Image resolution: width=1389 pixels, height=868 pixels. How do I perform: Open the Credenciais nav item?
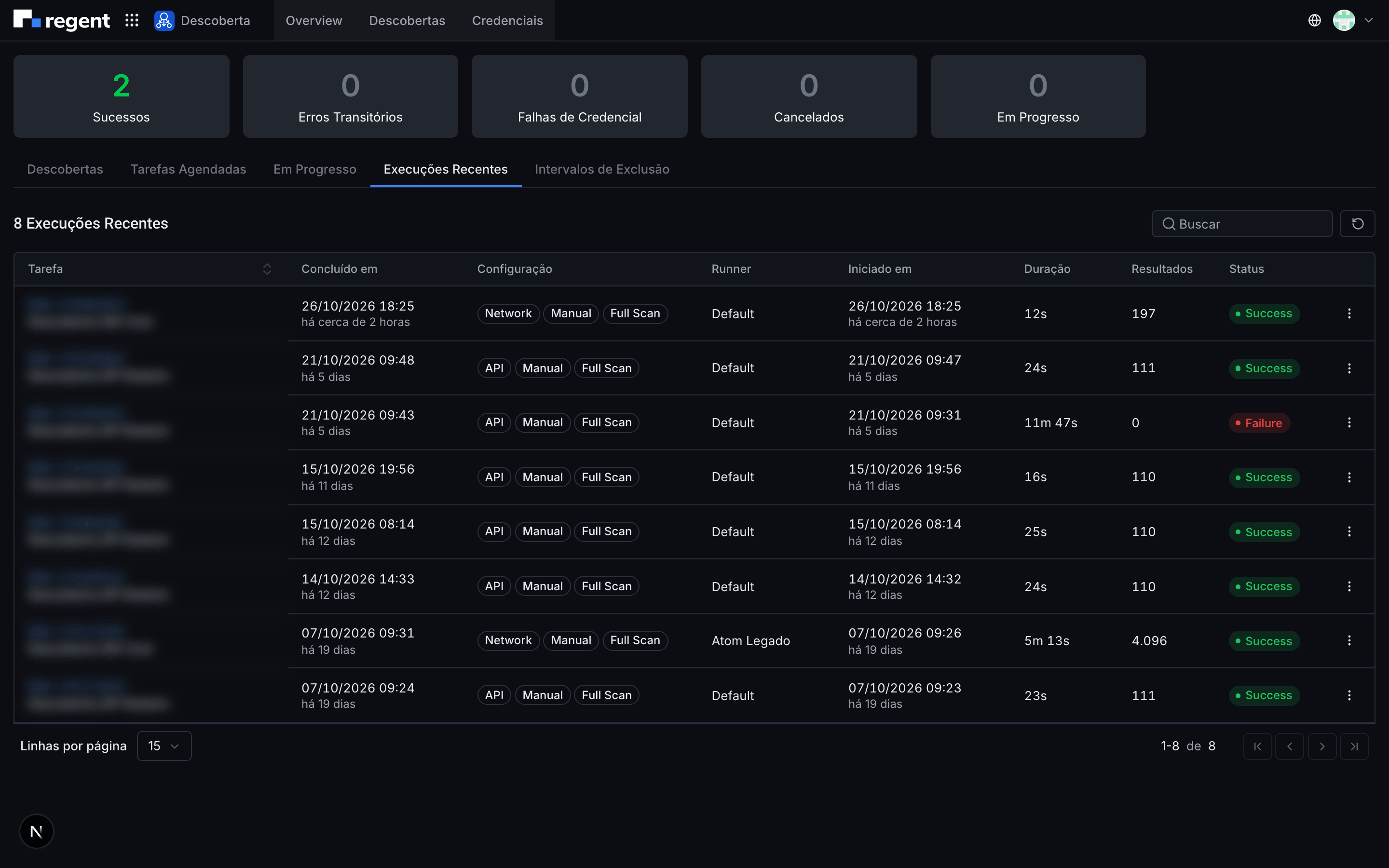tap(507, 21)
